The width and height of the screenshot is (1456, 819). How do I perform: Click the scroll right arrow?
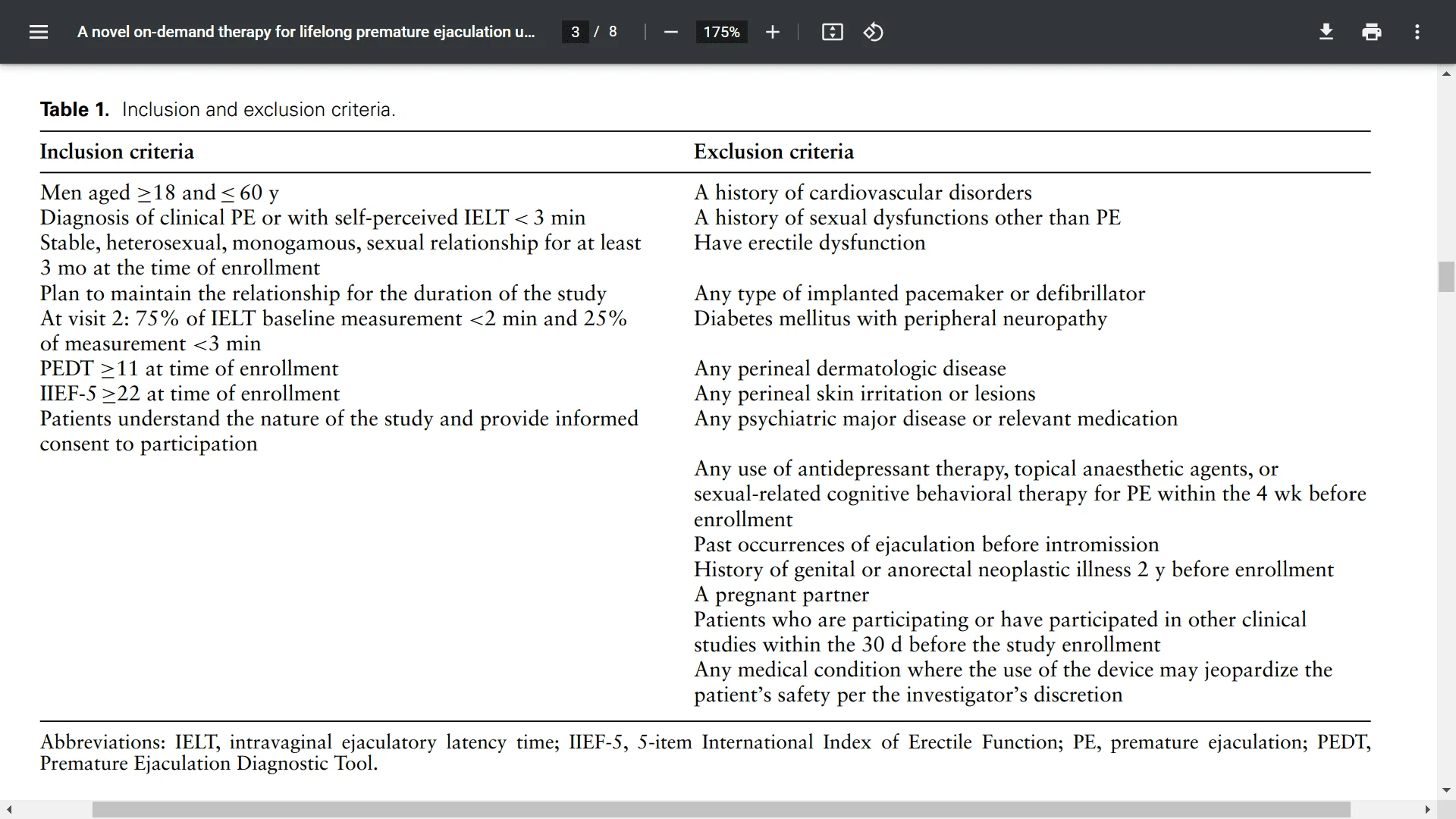click(1427, 810)
